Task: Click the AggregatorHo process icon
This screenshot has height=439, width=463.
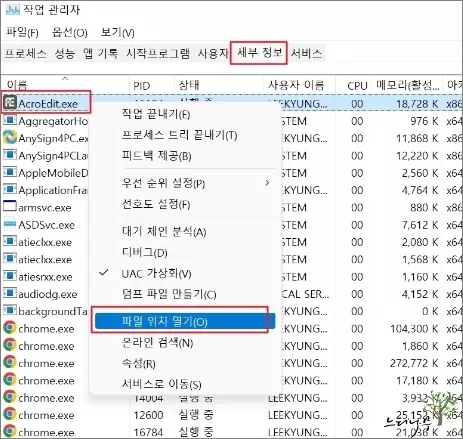Action: click(10, 120)
